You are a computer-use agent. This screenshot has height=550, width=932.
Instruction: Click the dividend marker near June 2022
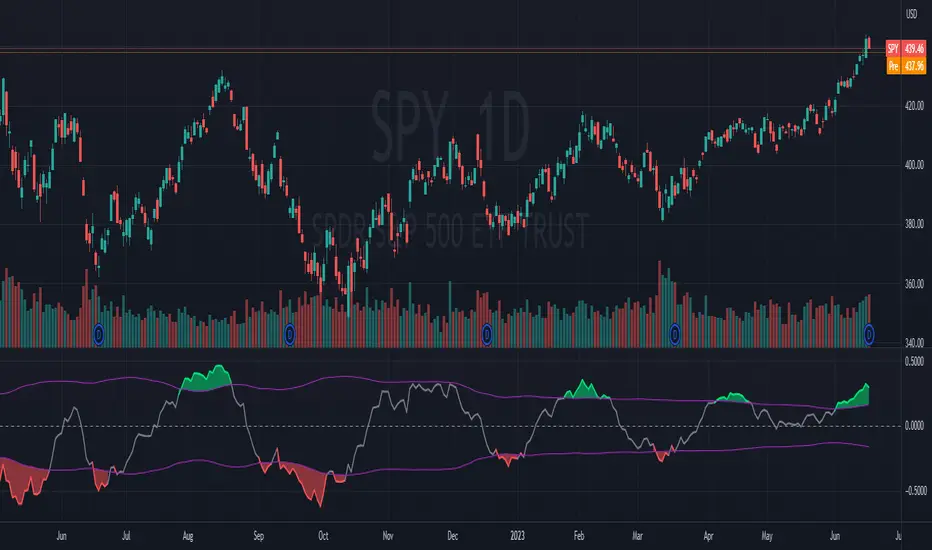[x=99, y=335]
